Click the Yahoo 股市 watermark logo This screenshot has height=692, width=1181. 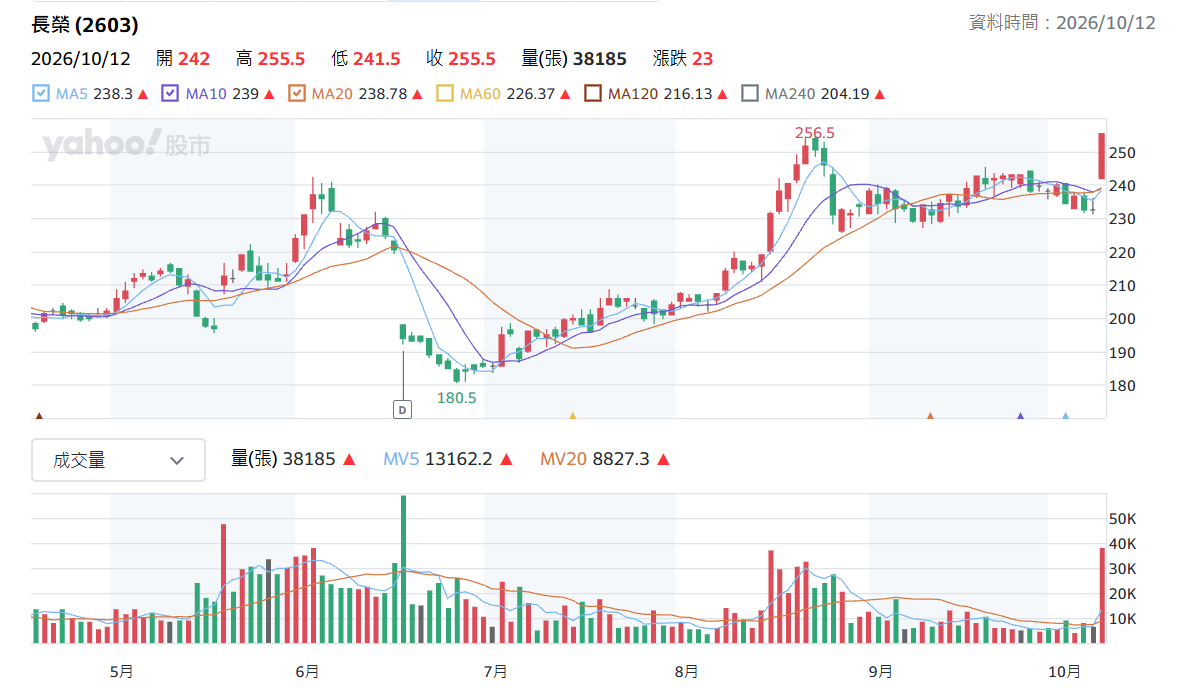pos(127,143)
